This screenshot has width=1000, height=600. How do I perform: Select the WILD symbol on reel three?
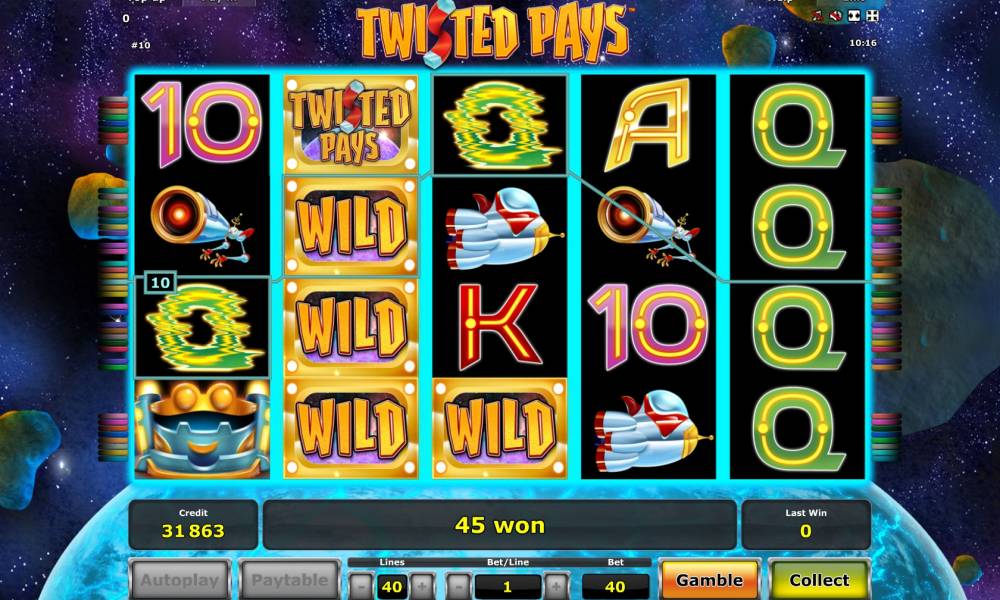point(499,428)
